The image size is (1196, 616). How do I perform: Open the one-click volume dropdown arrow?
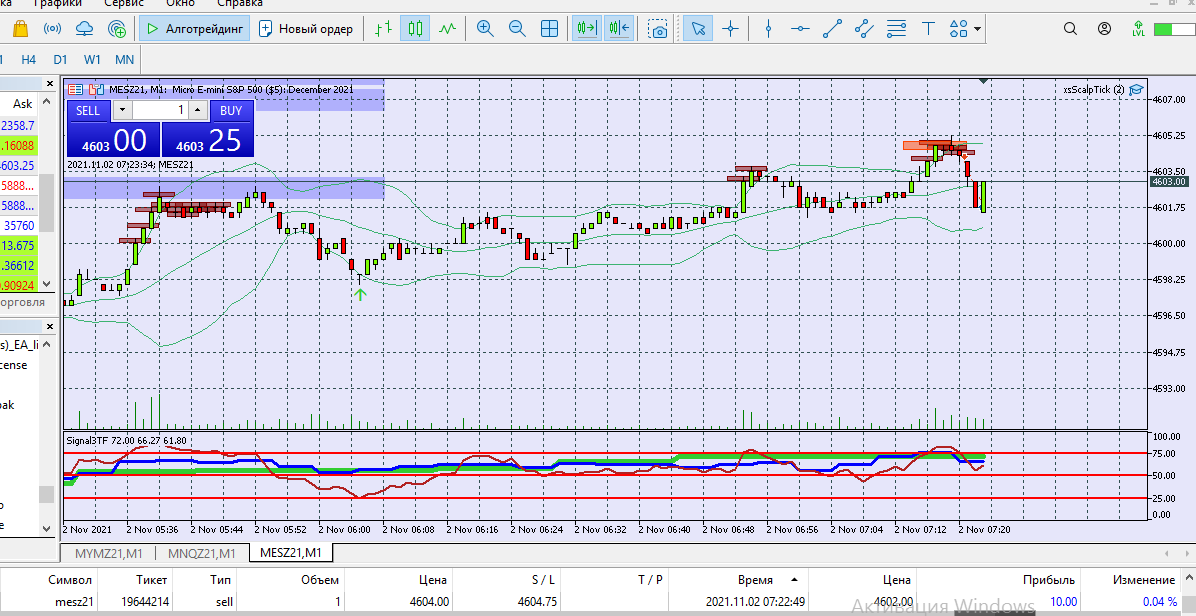pyautogui.click(x=123, y=110)
